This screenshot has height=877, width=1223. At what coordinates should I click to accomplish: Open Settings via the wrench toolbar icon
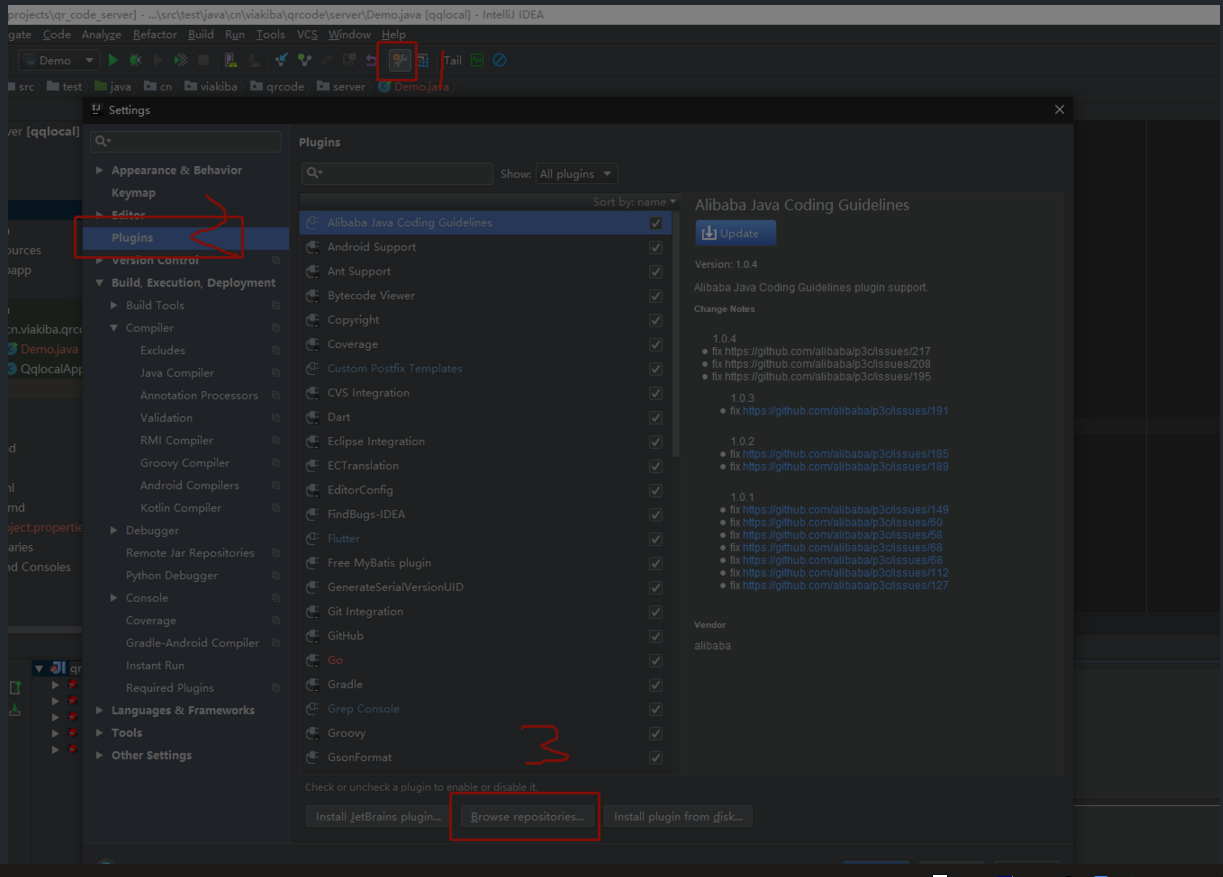[x=398, y=60]
